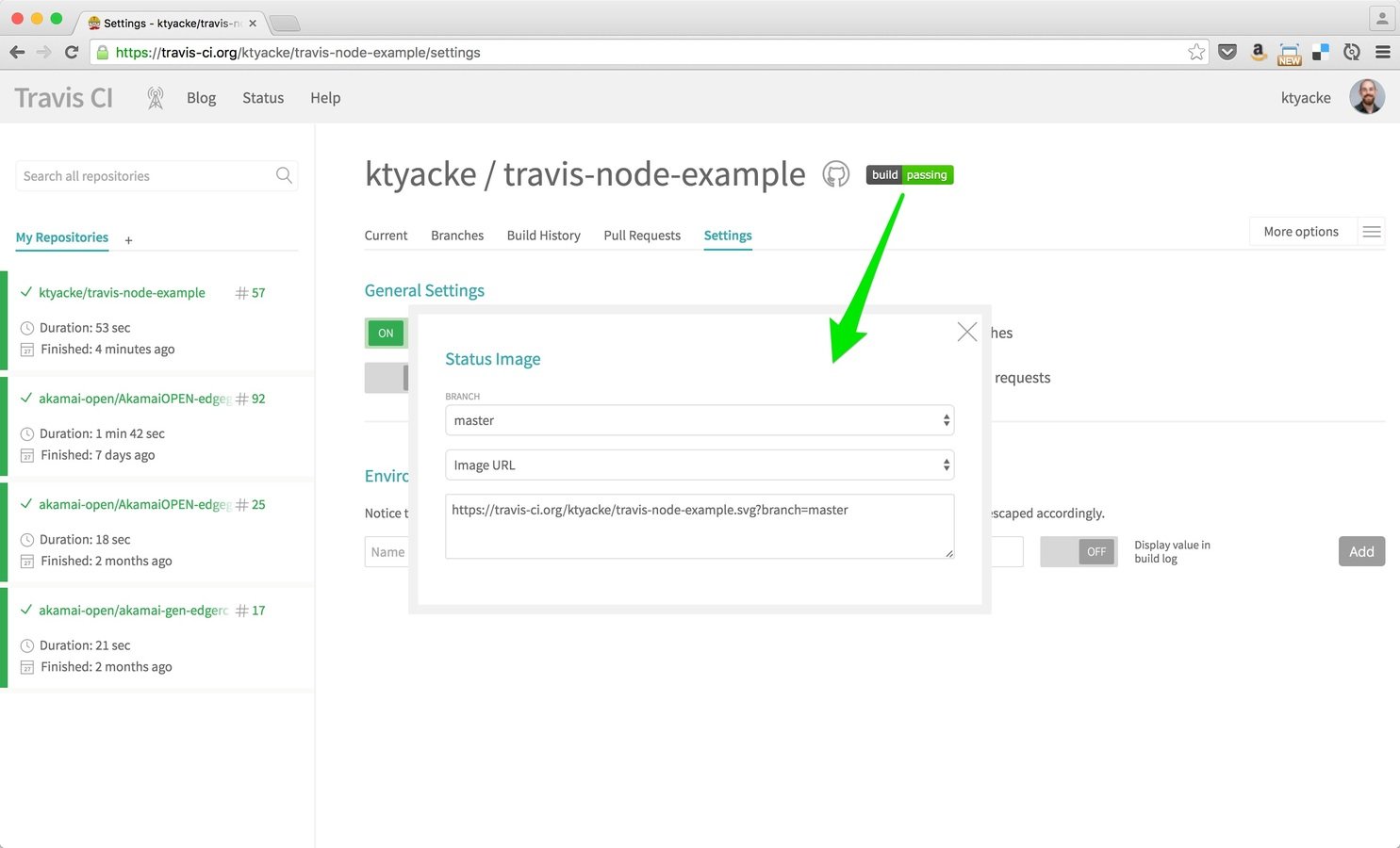Click 'Finished: 7 days ago' text
Screen dimensions: 1400x848
pos(98,455)
